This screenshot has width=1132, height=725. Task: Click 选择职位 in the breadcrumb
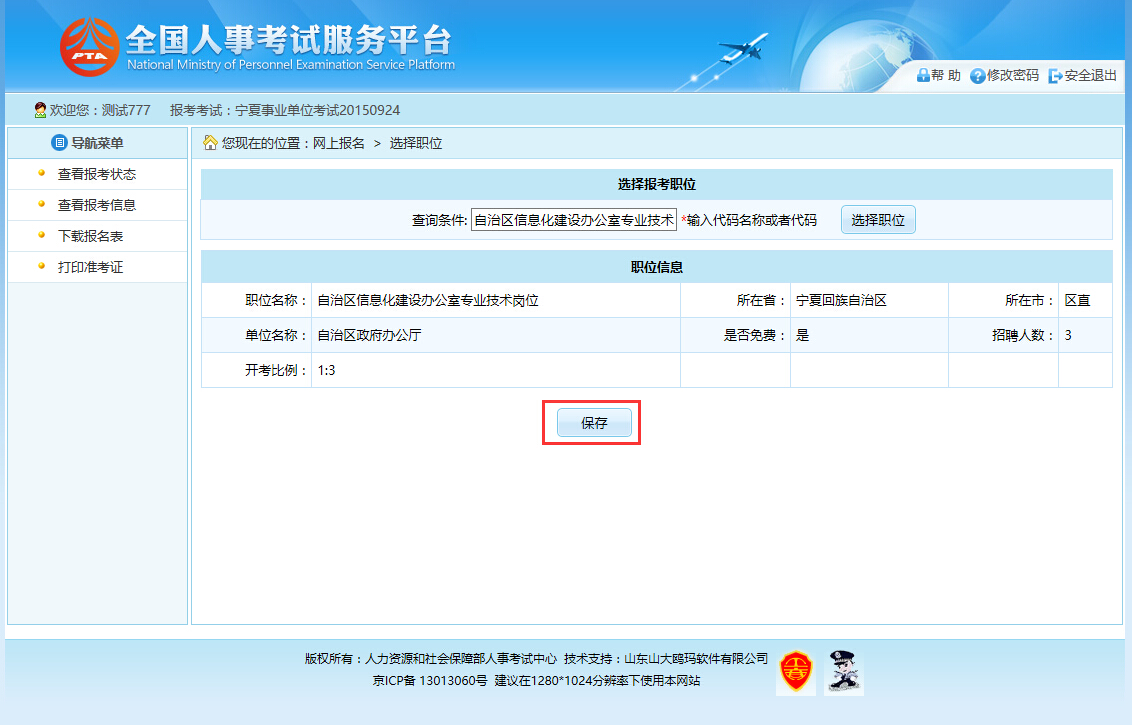416,143
